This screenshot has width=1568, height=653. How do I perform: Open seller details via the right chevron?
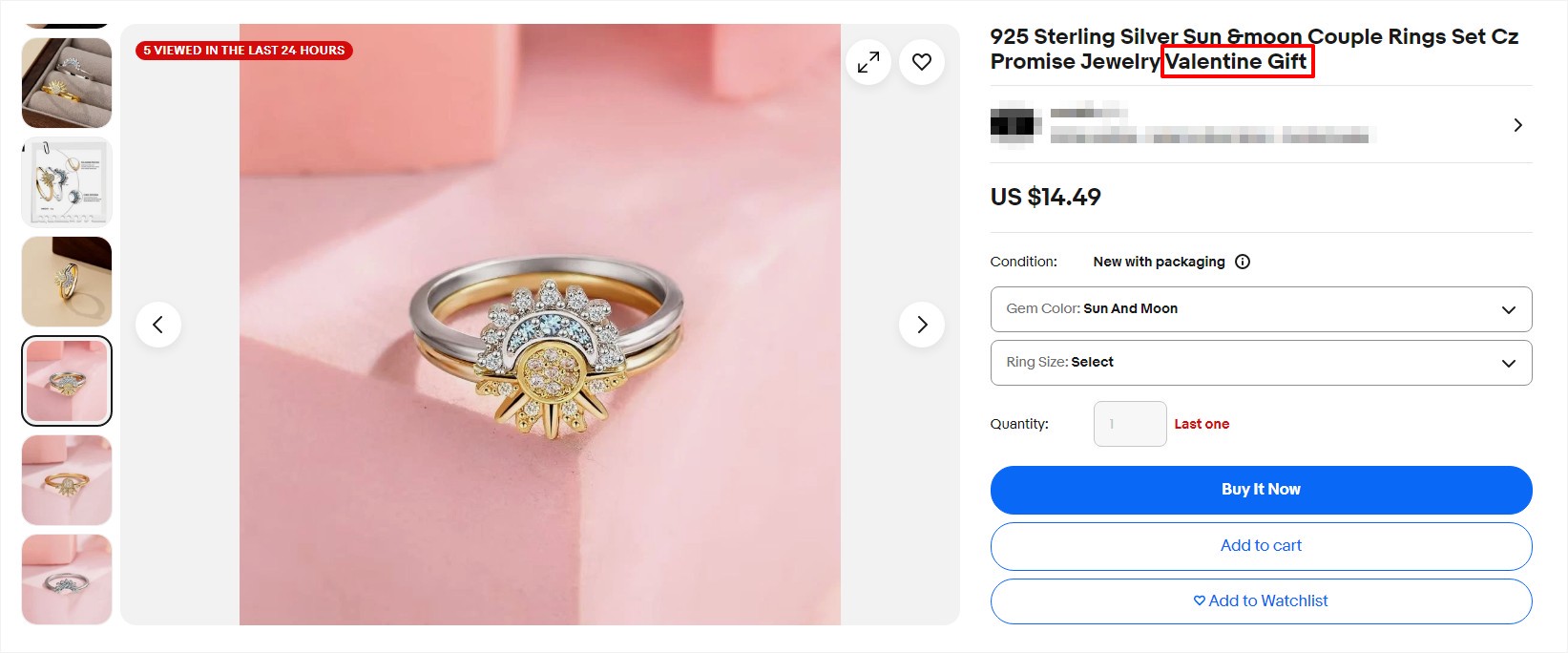point(1517,124)
